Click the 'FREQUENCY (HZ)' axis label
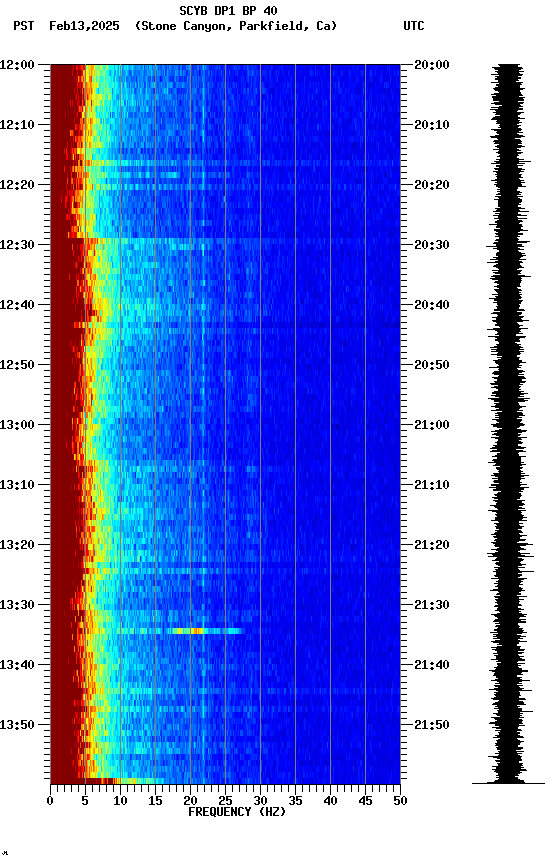 pyautogui.click(x=237, y=812)
